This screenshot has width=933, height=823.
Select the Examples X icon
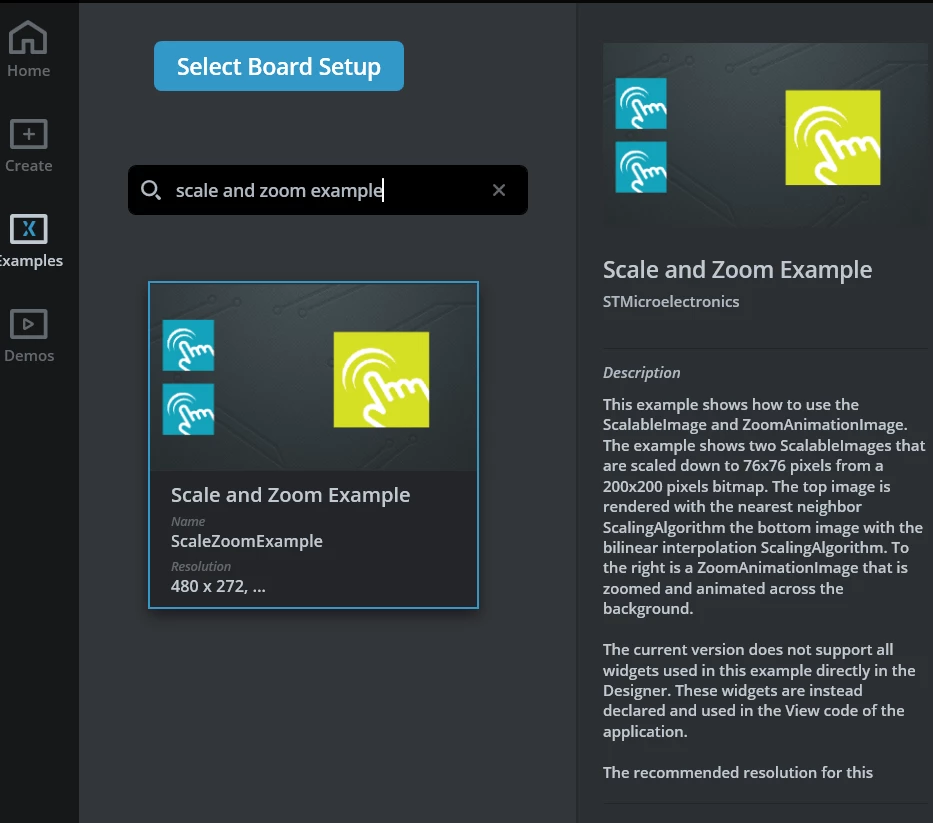click(x=28, y=229)
